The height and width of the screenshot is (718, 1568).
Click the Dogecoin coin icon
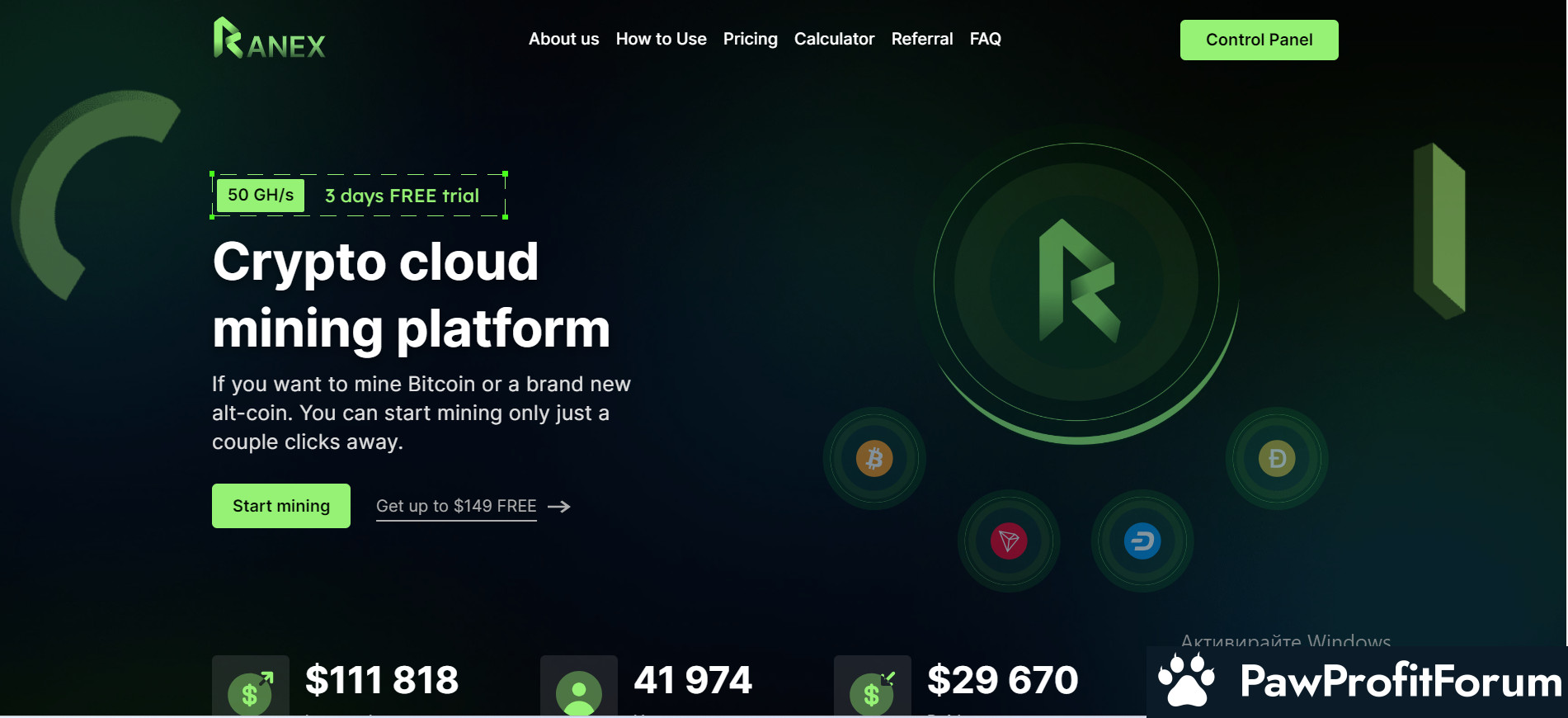1277,458
